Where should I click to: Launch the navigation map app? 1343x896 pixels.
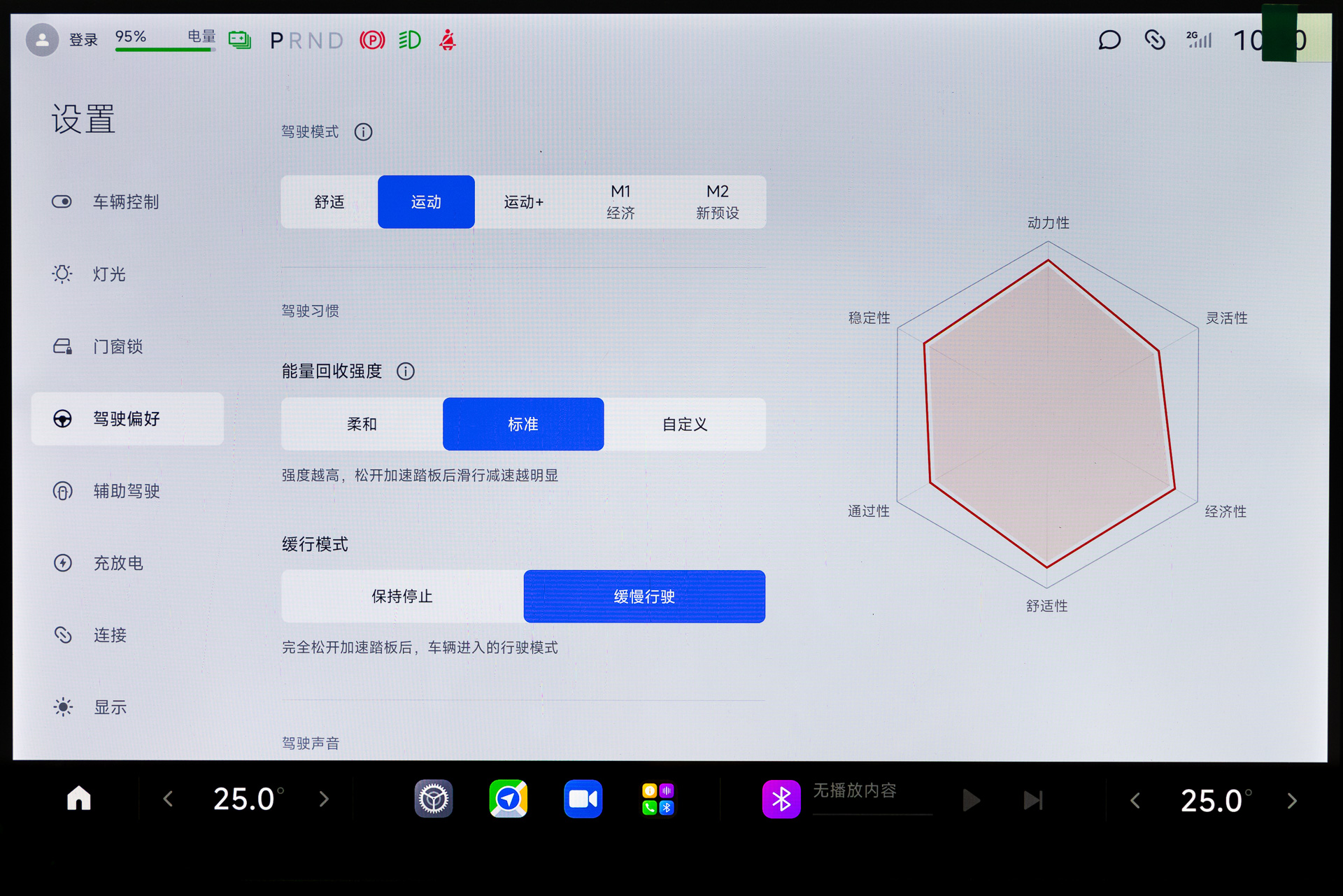pos(509,799)
